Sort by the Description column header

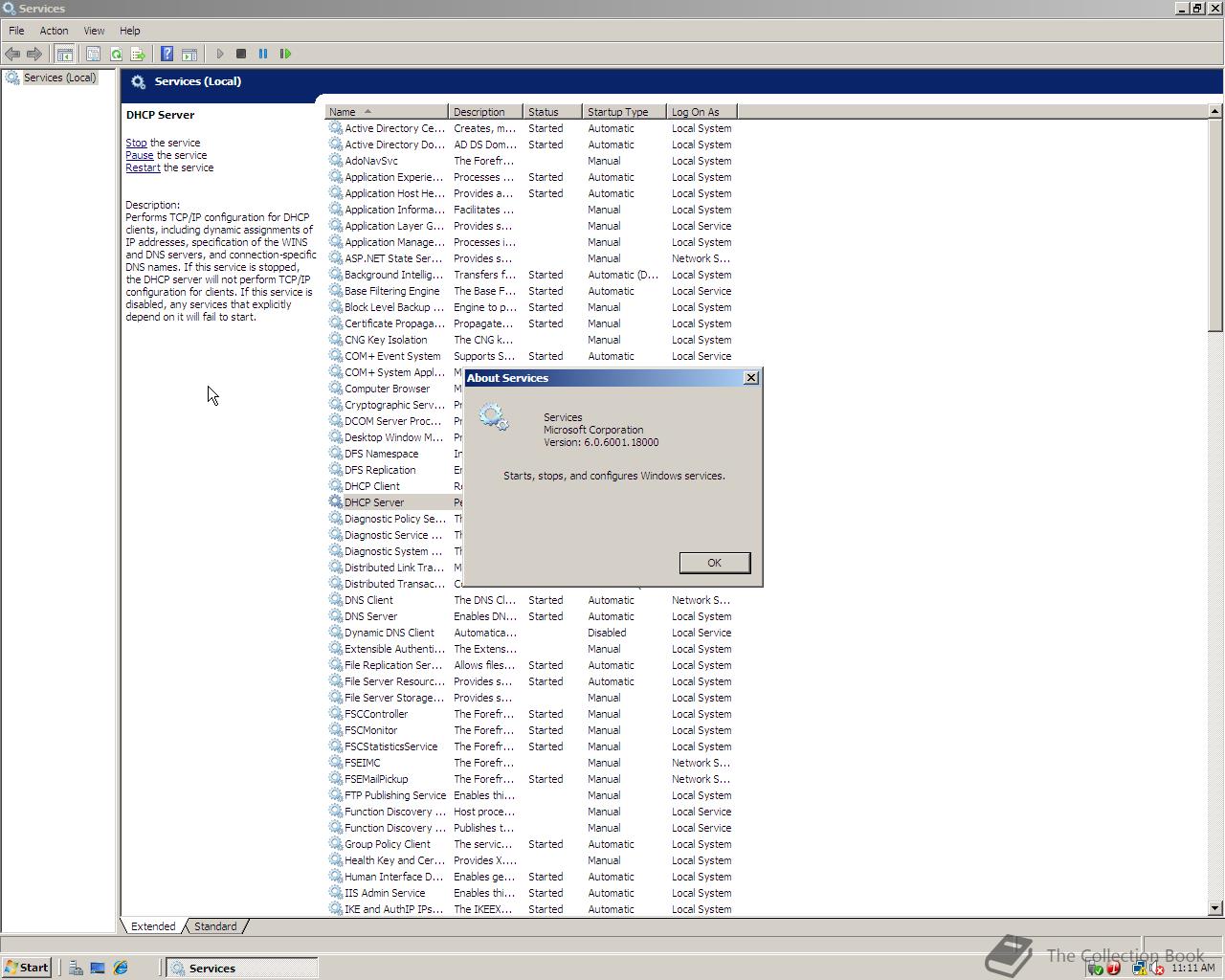485,112
